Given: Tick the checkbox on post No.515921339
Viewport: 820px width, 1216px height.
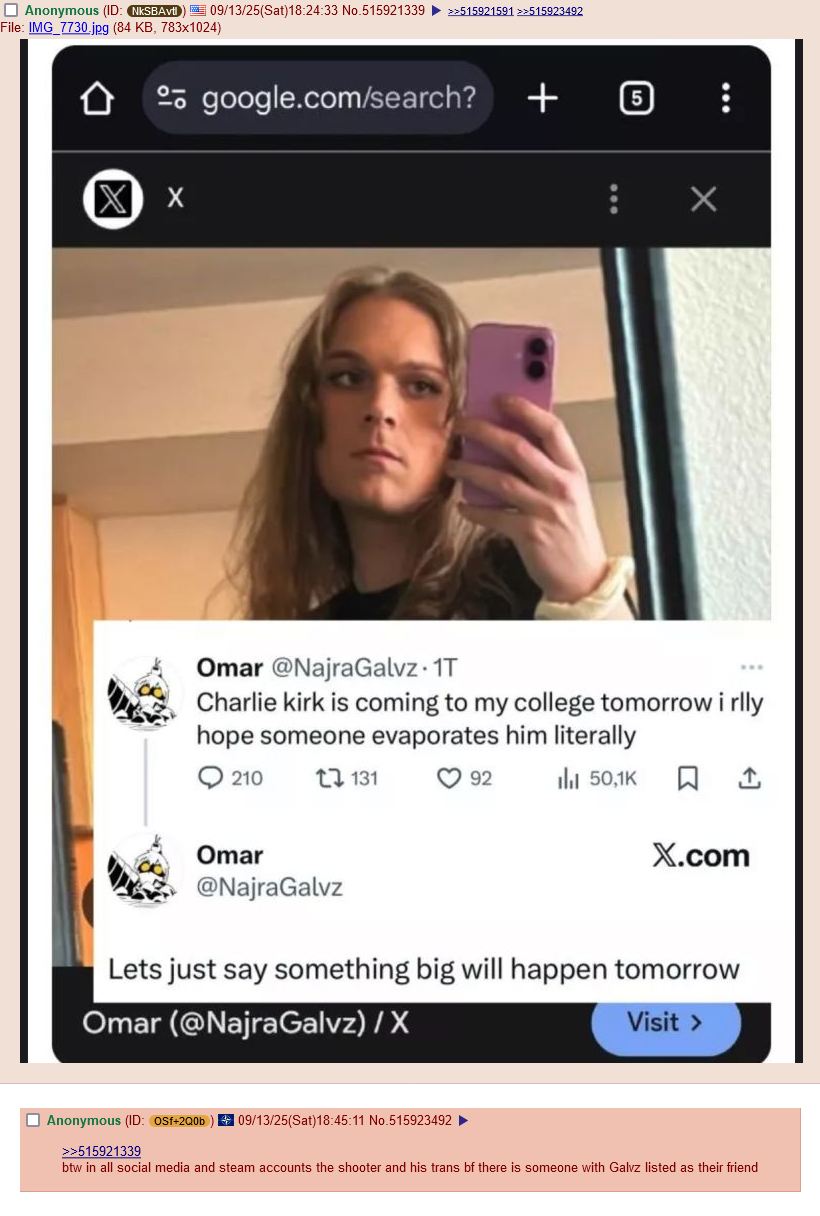Looking at the screenshot, I should [11, 10].
